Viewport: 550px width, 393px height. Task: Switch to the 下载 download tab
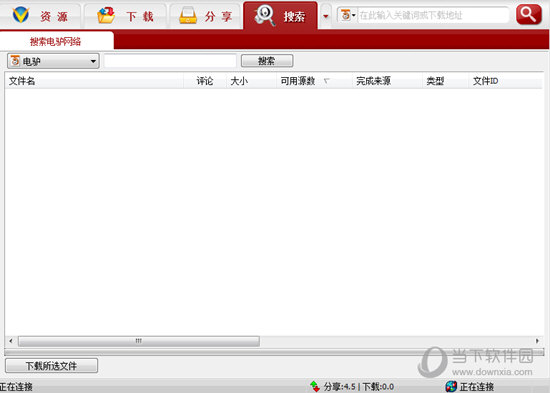126,15
